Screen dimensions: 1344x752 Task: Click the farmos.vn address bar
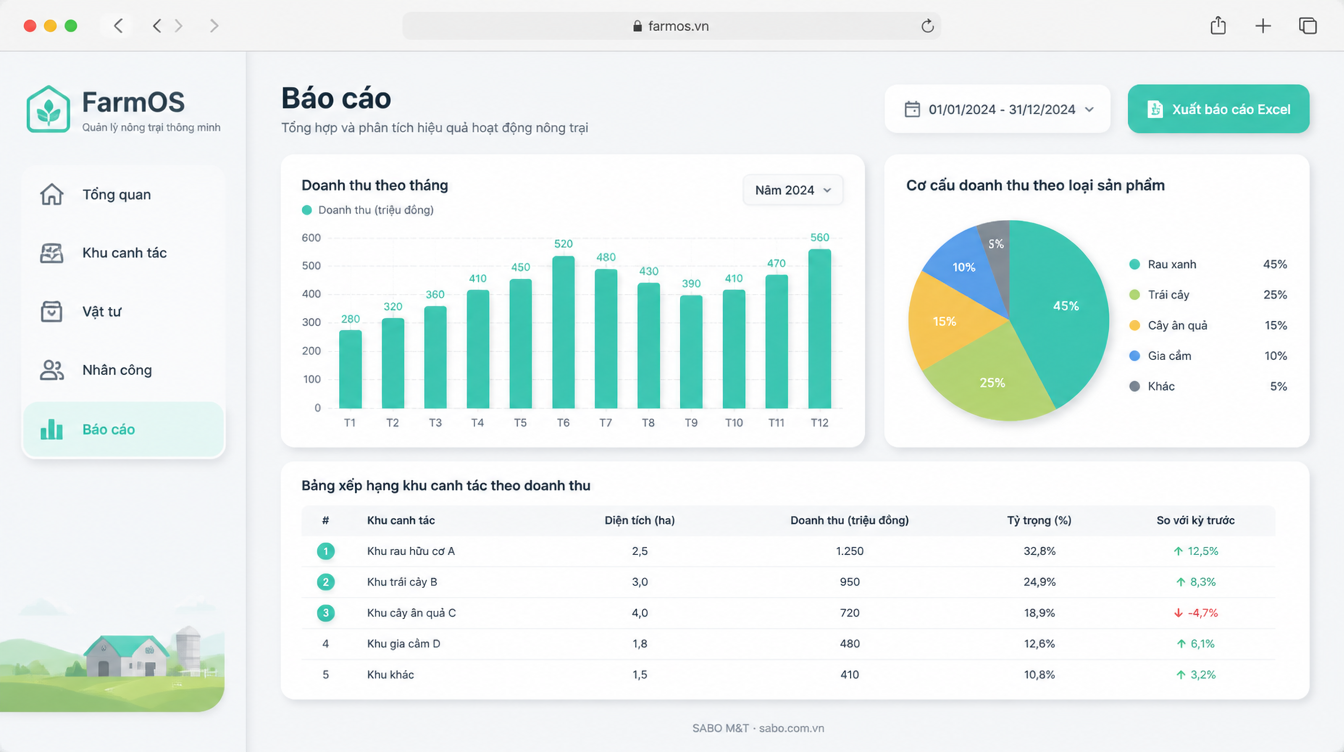(671, 26)
